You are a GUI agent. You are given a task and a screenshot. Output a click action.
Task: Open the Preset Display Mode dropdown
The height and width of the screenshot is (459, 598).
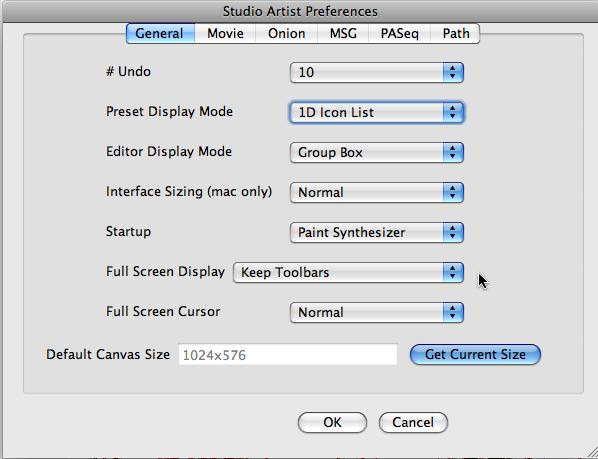(377, 112)
